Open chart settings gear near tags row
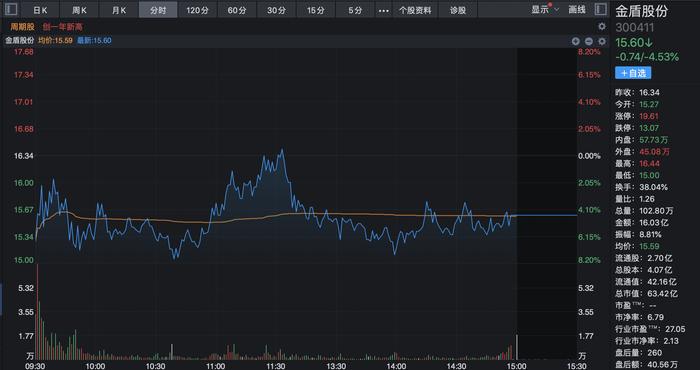The image size is (700, 370). pyautogui.click(x=602, y=26)
